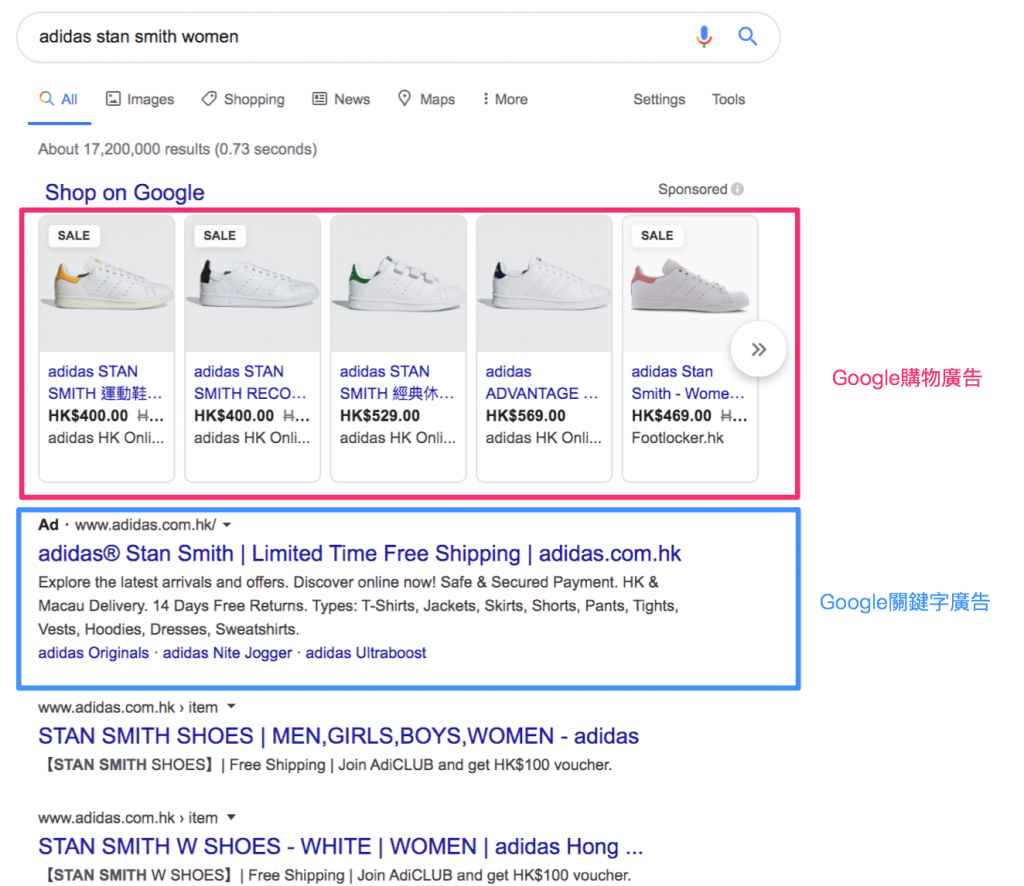Image resolution: width=1024 pixels, height=886 pixels.
Task: Open the adidas Nite Jogger sitelink
Action: (227, 653)
